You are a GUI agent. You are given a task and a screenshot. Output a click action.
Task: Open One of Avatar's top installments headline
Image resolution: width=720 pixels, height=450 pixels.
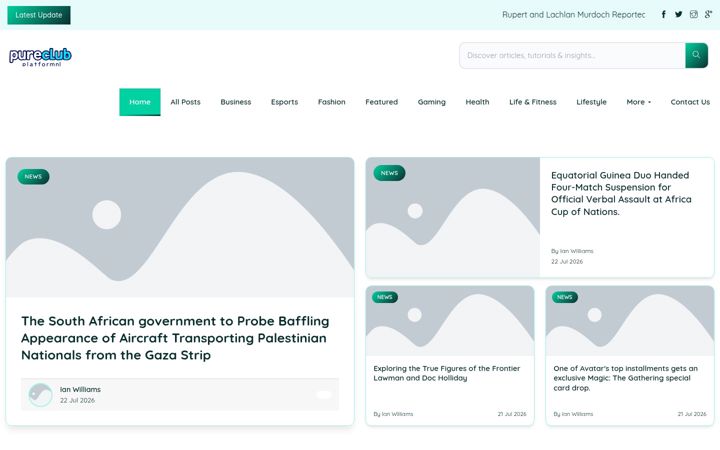point(625,378)
